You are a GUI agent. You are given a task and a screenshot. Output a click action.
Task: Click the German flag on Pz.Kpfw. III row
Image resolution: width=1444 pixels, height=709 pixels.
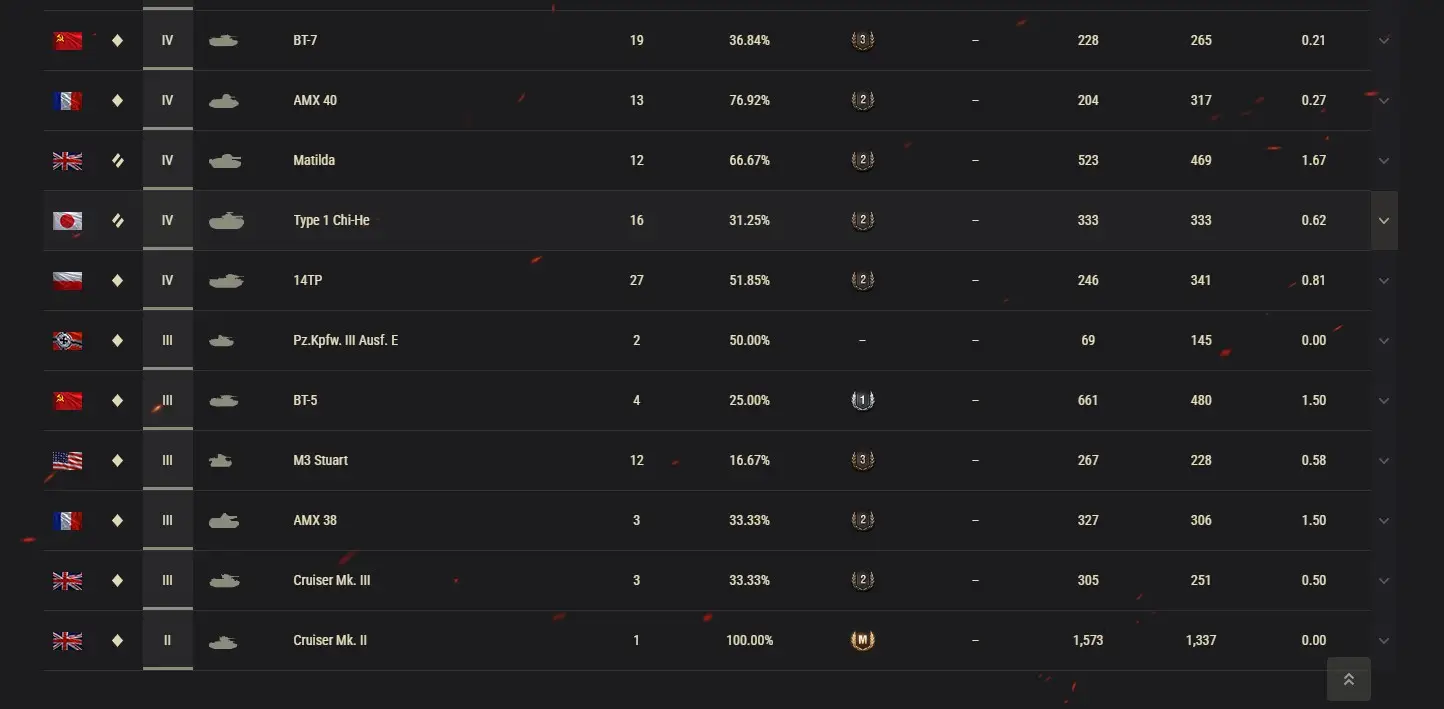coord(67,341)
